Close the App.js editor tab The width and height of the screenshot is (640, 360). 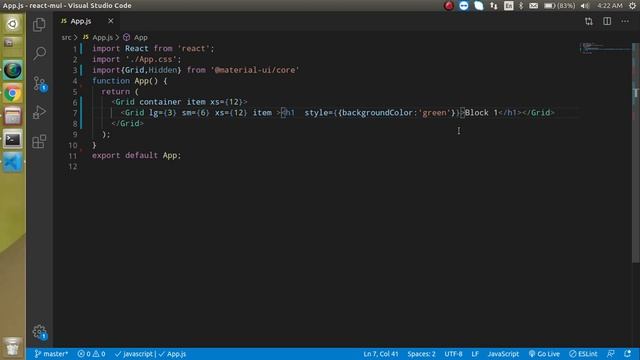111,21
